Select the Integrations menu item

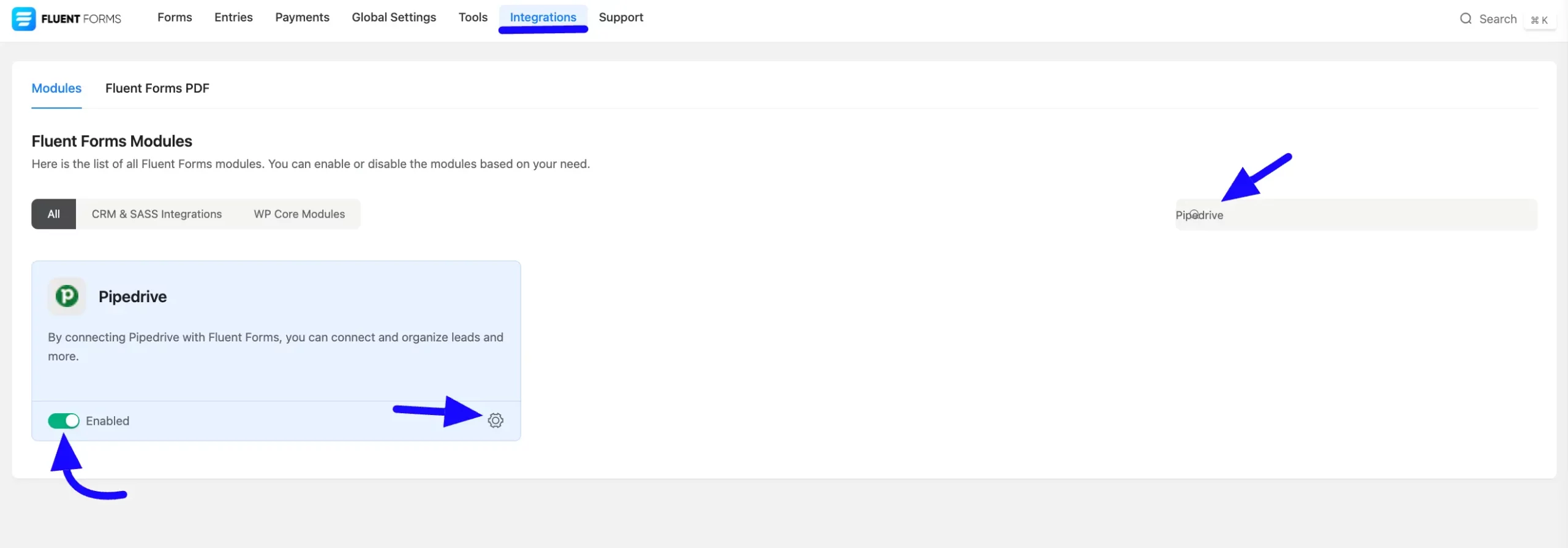543,18
